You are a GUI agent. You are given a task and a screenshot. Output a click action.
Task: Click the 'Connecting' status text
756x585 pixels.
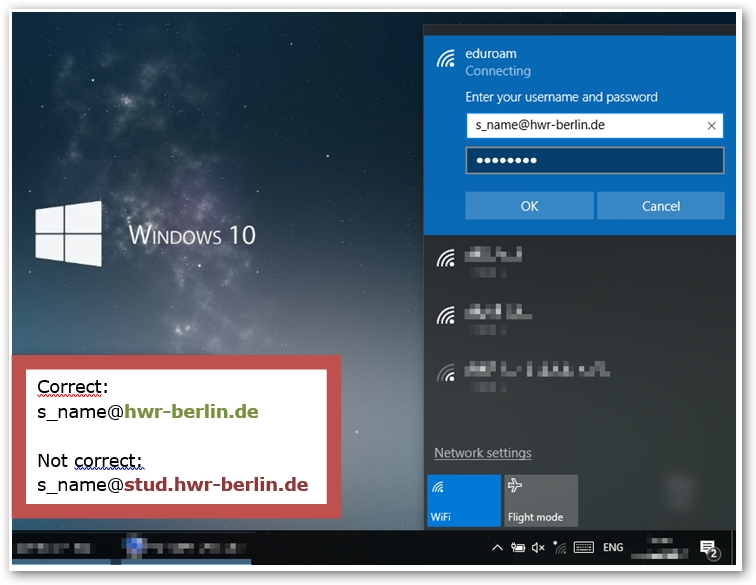[x=498, y=71]
